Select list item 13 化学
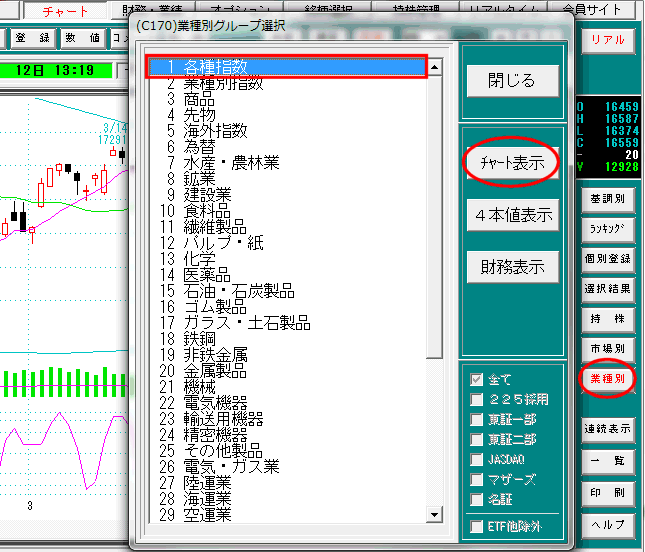The height and width of the screenshot is (552, 645). coord(287,259)
